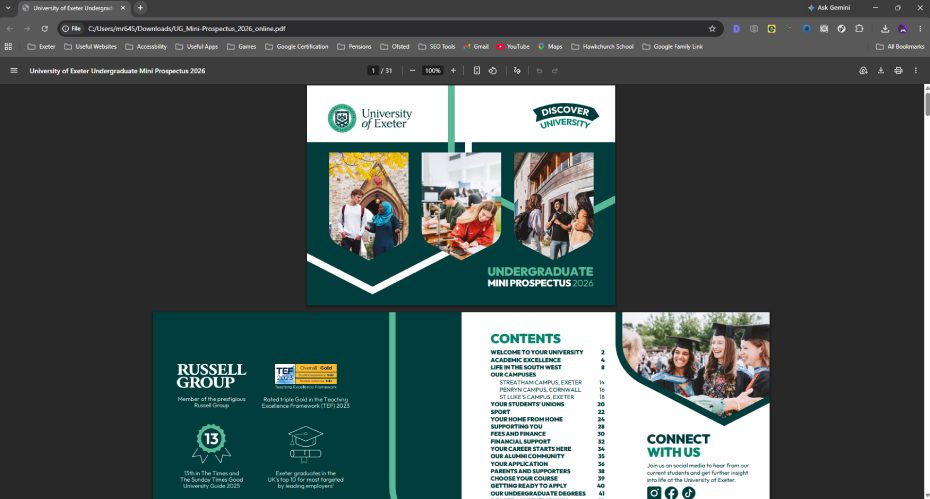Viewport: 930px width, 499px height.
Task: Expand the tab search dropdown arrow
Action: point(8,8)
